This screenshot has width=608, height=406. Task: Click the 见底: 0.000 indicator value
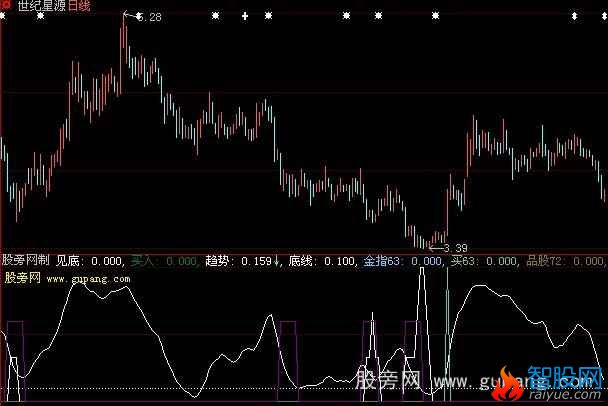90,261
